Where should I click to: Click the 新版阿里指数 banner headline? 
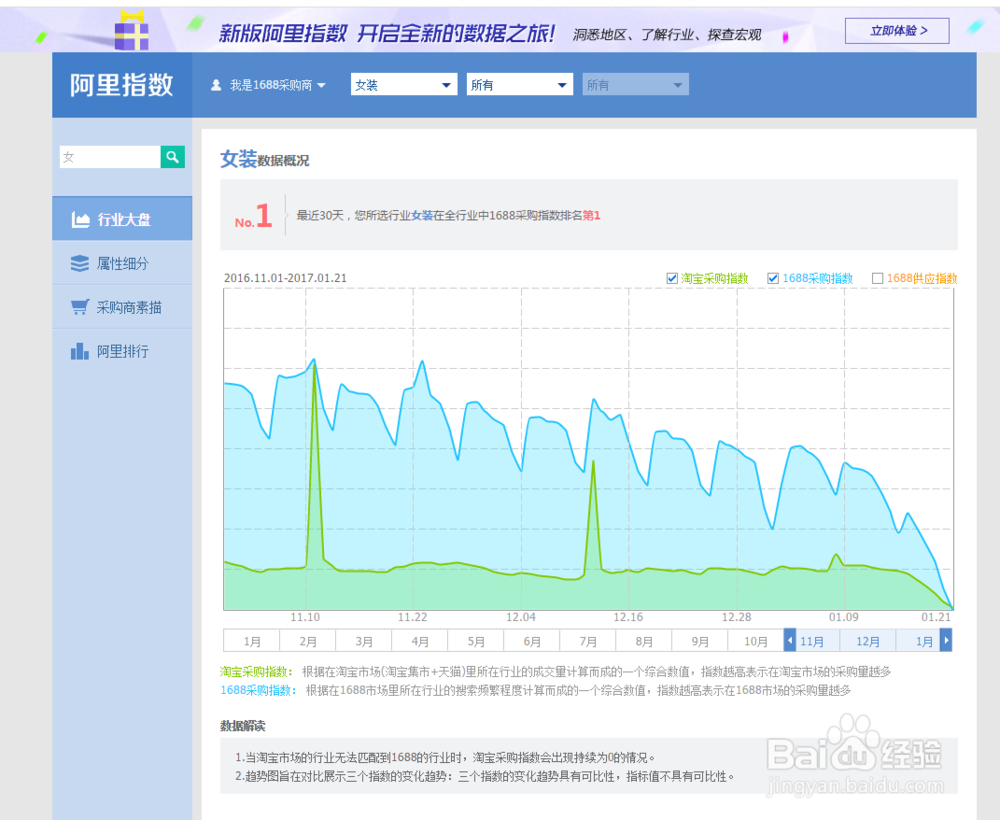click(386, 33)
